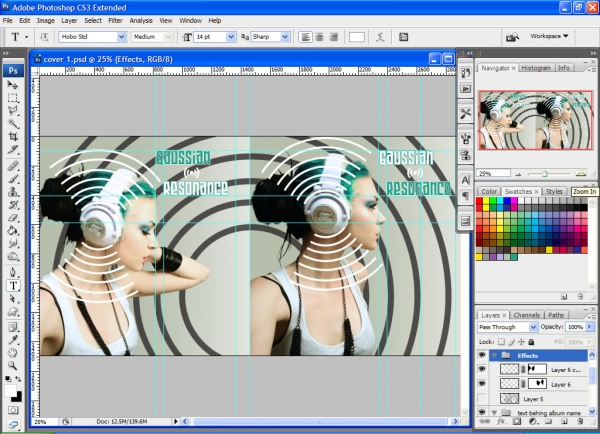This screenshot has height=434, width=600.
Task: Select the Hand tool
Action: [13, 352]
